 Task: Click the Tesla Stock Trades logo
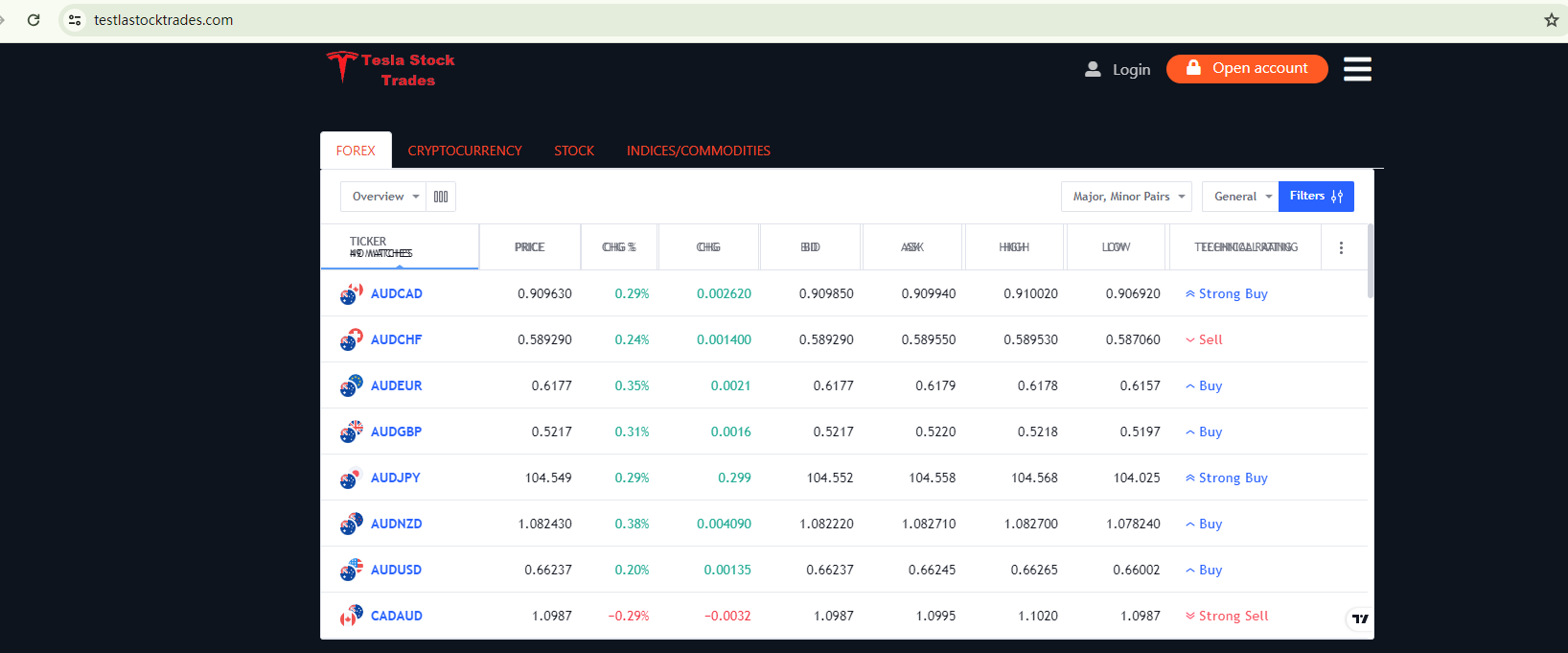(x=390, y=69)
